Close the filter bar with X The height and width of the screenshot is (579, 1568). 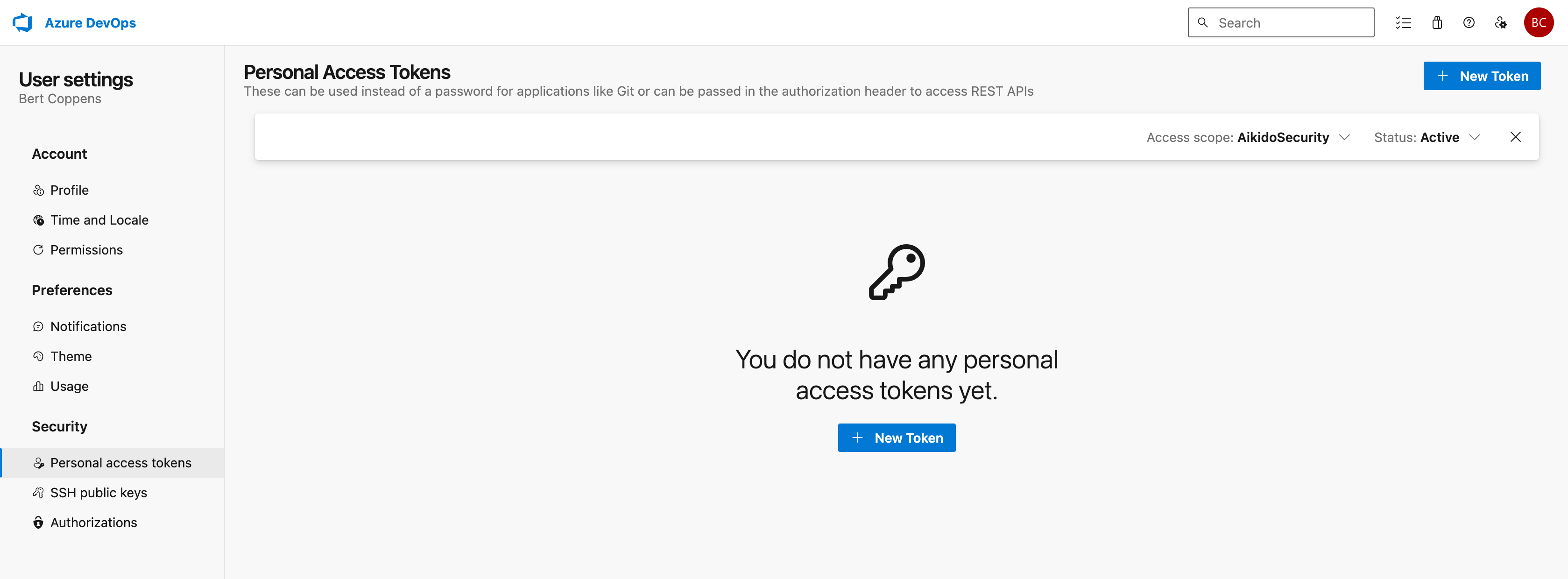tap(1516, 137)
